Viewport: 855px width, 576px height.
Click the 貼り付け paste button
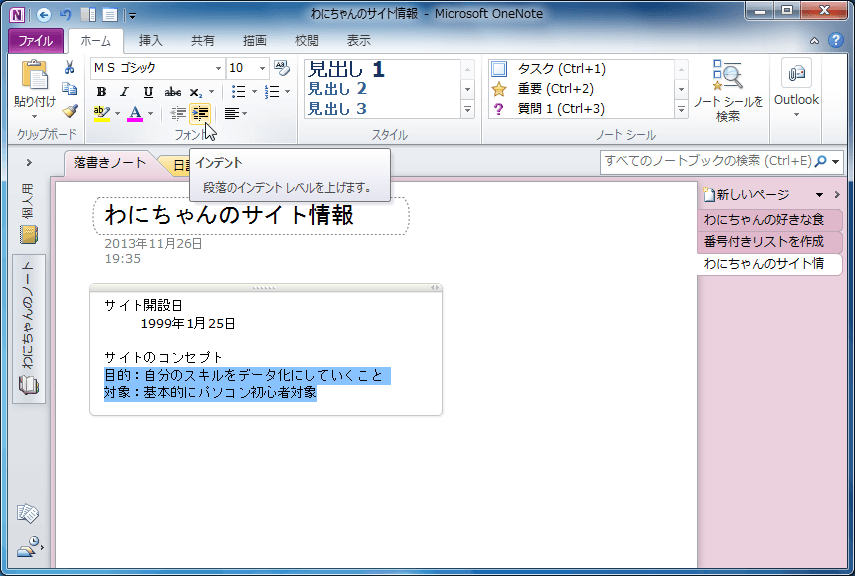35,83
